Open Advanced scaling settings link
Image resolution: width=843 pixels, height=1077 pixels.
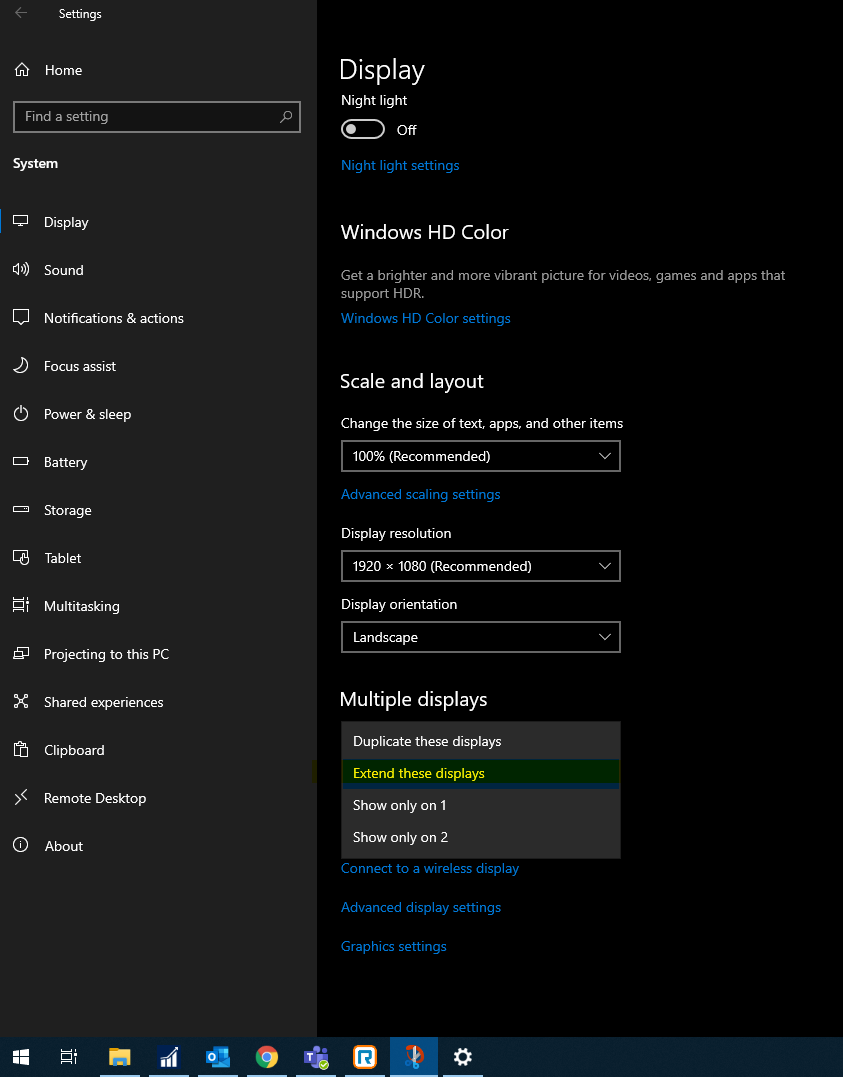(420, 495)
